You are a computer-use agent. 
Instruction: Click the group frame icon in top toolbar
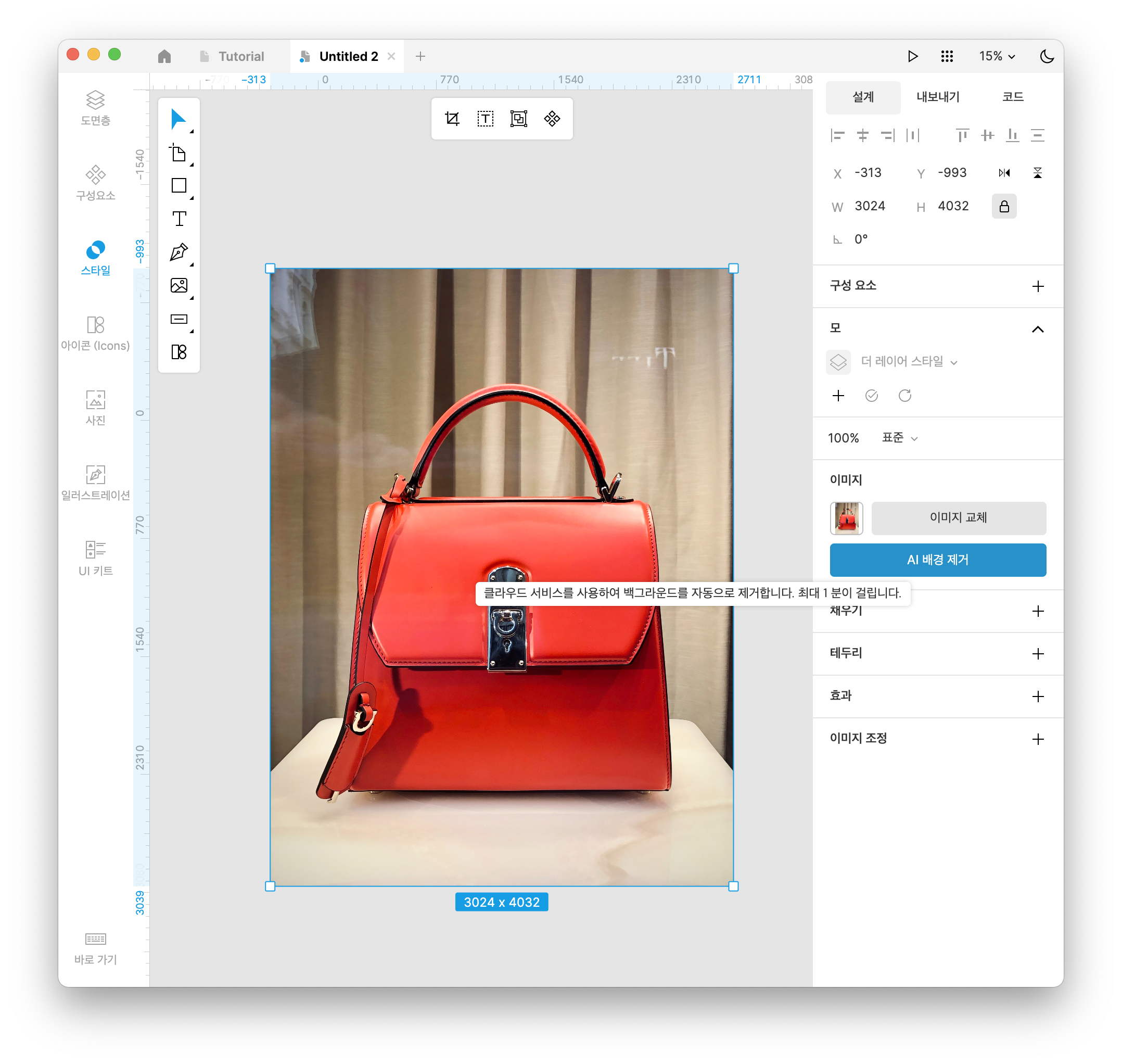click(x=518, y=119)
